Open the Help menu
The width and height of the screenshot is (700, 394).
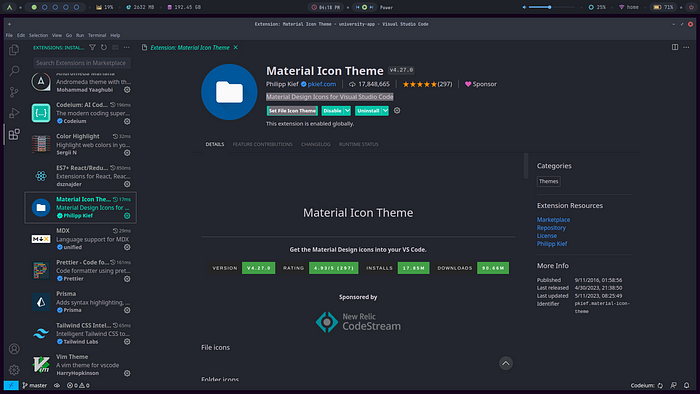115,35
